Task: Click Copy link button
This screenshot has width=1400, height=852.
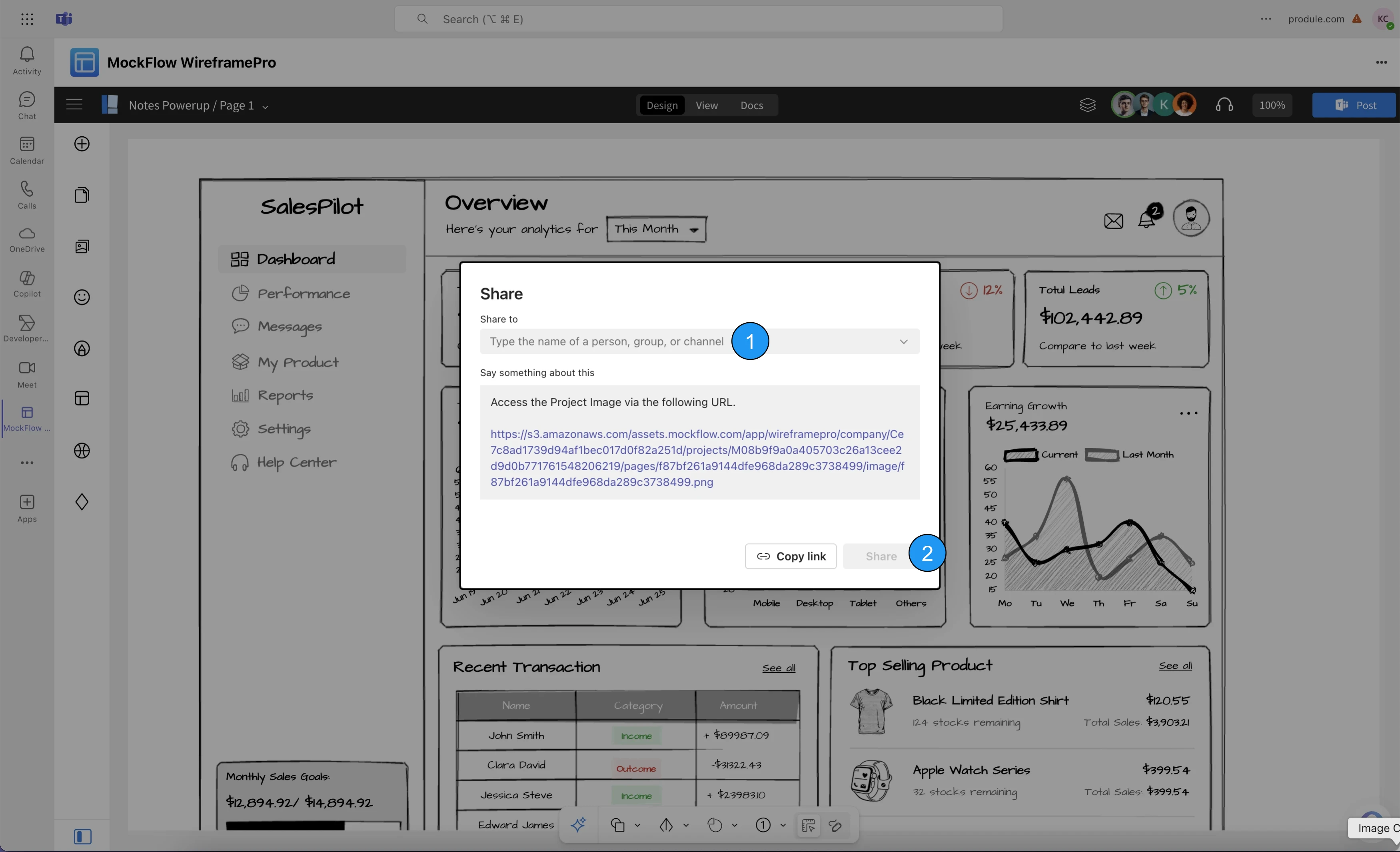Action: click(x=790, y=556)
